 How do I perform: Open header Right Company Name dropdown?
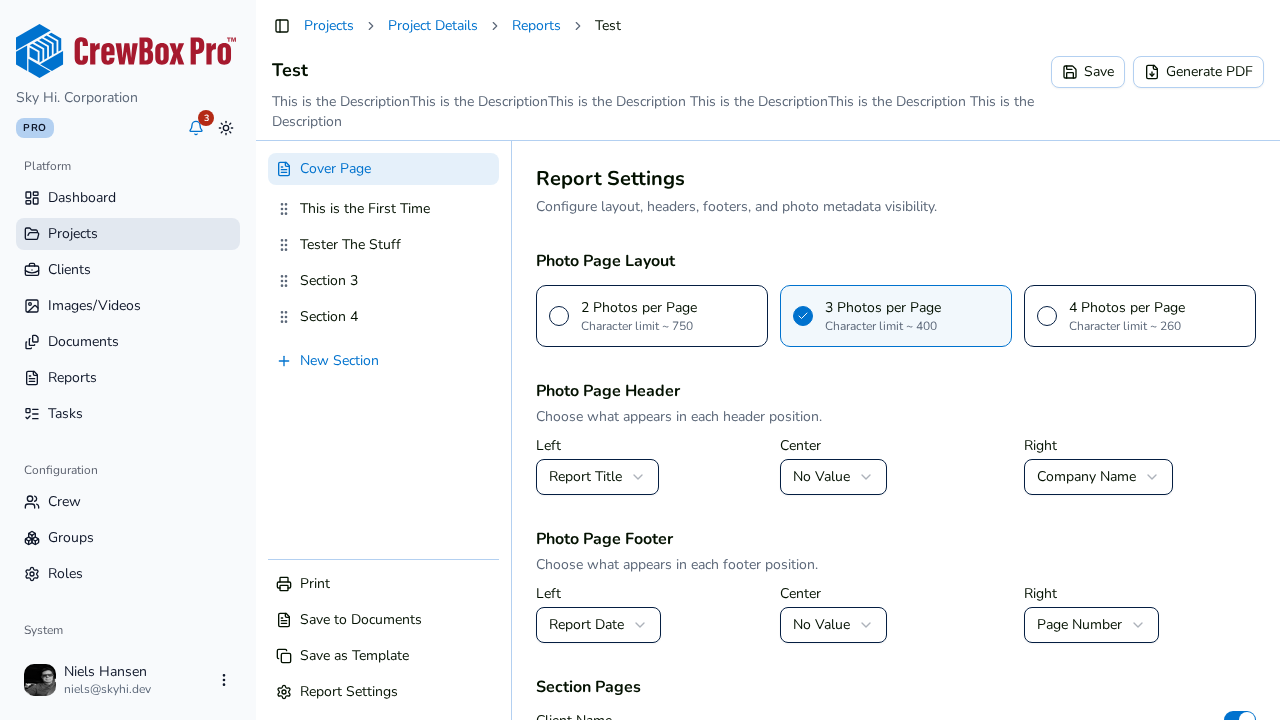(1098, 477)
